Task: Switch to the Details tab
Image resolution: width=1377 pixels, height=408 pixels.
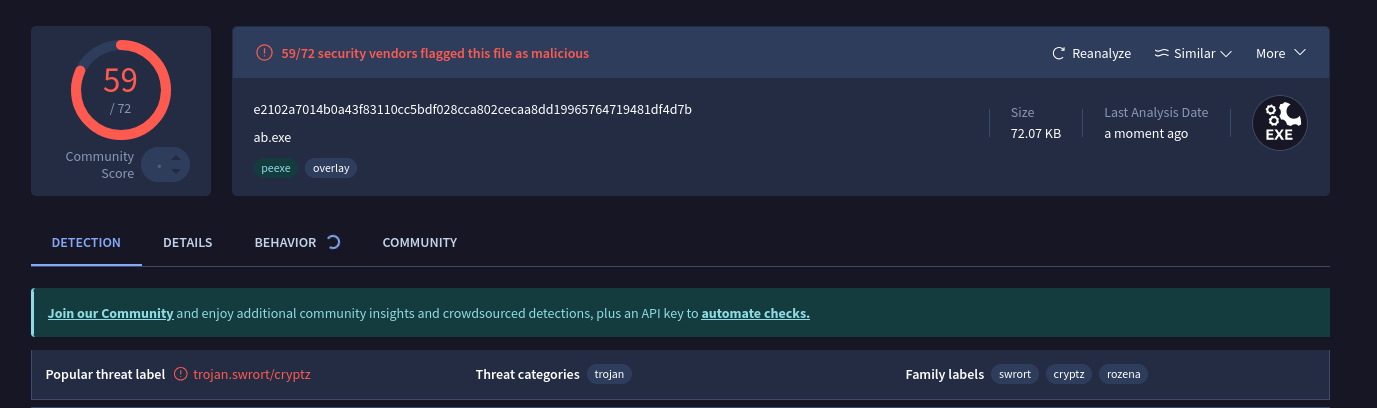Action: coord(188,242)
